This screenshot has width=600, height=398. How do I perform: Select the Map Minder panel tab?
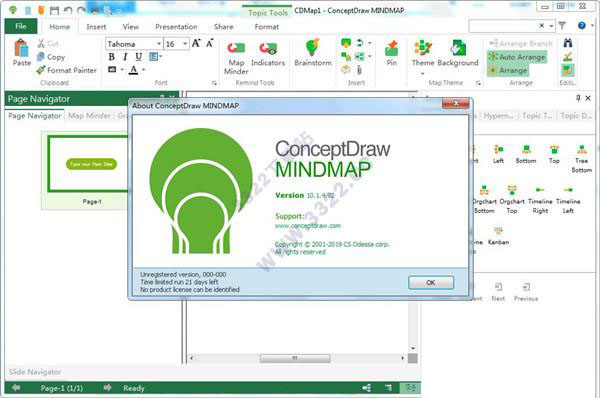89,116
